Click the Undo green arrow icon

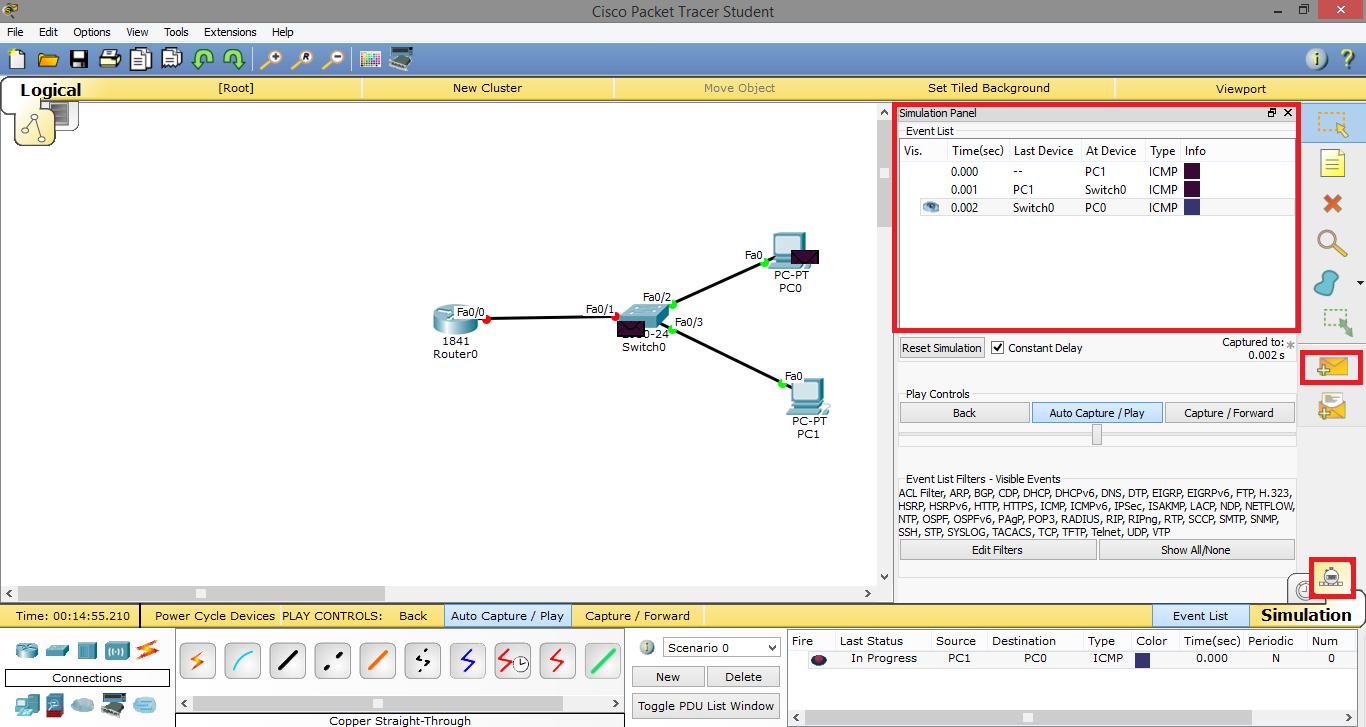[x=203, y=59]
